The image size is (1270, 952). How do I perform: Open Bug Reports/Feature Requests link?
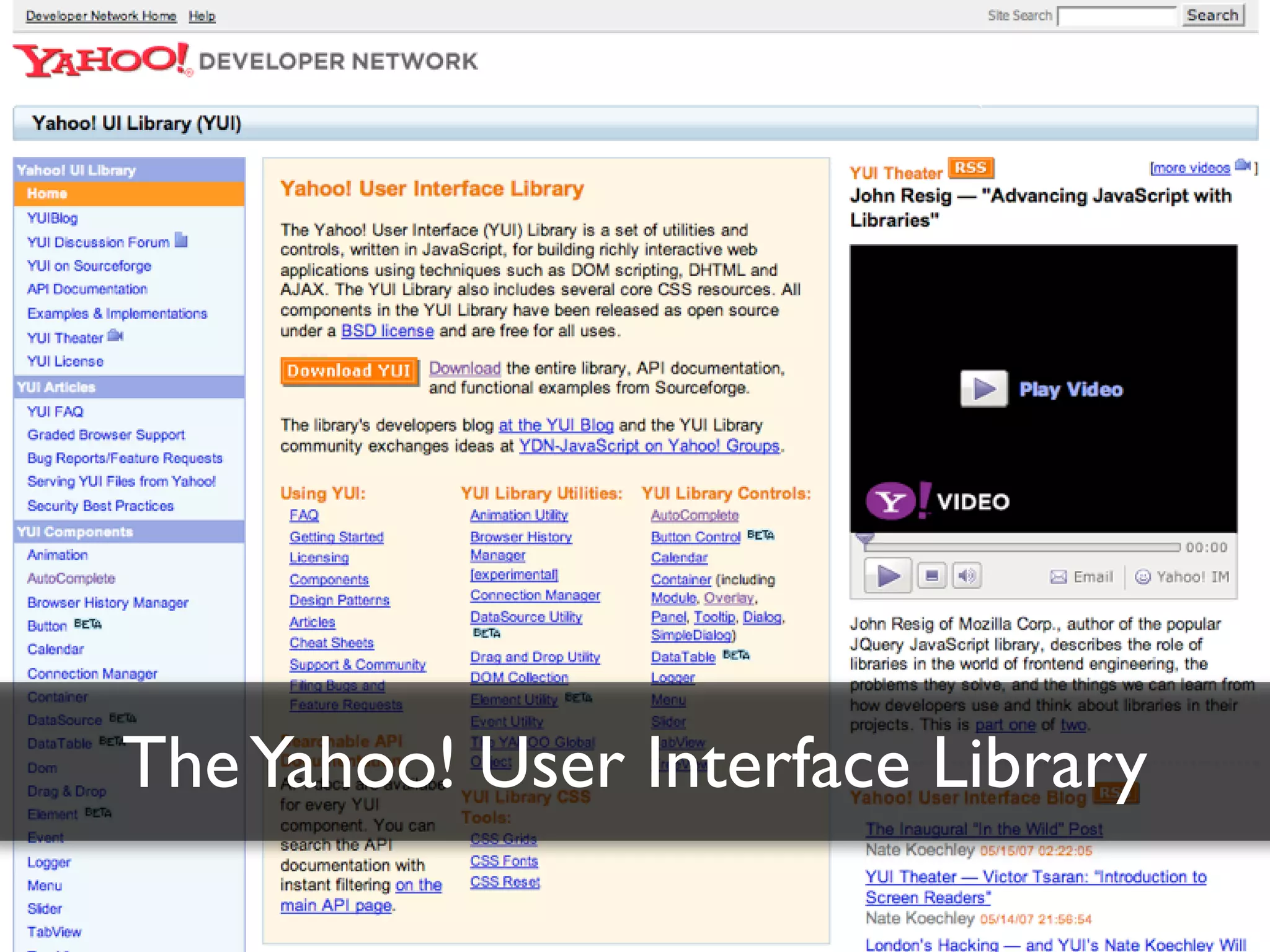125,458
